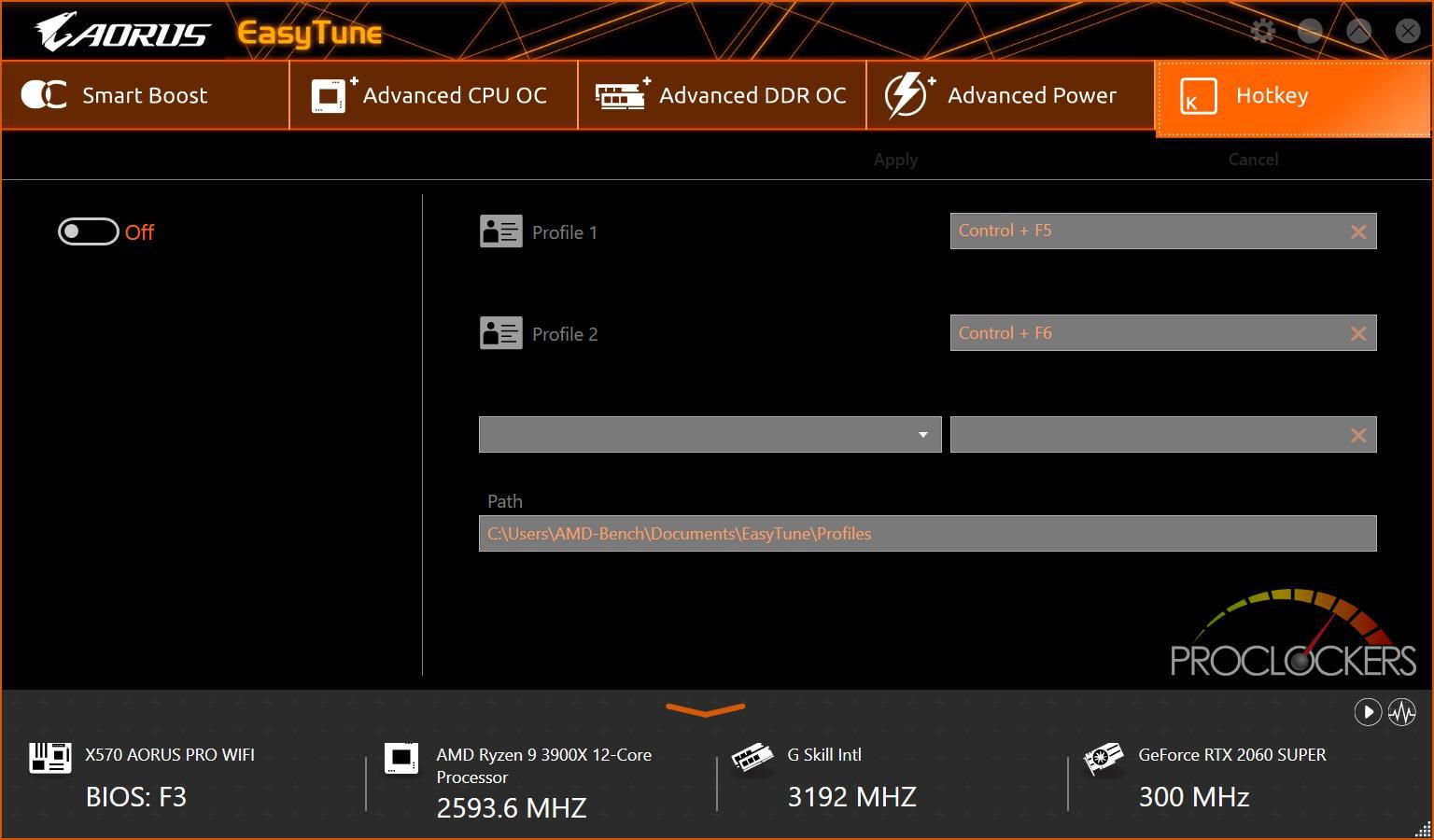Click the collapse-up arrow in title bar

coord(1359,31)
